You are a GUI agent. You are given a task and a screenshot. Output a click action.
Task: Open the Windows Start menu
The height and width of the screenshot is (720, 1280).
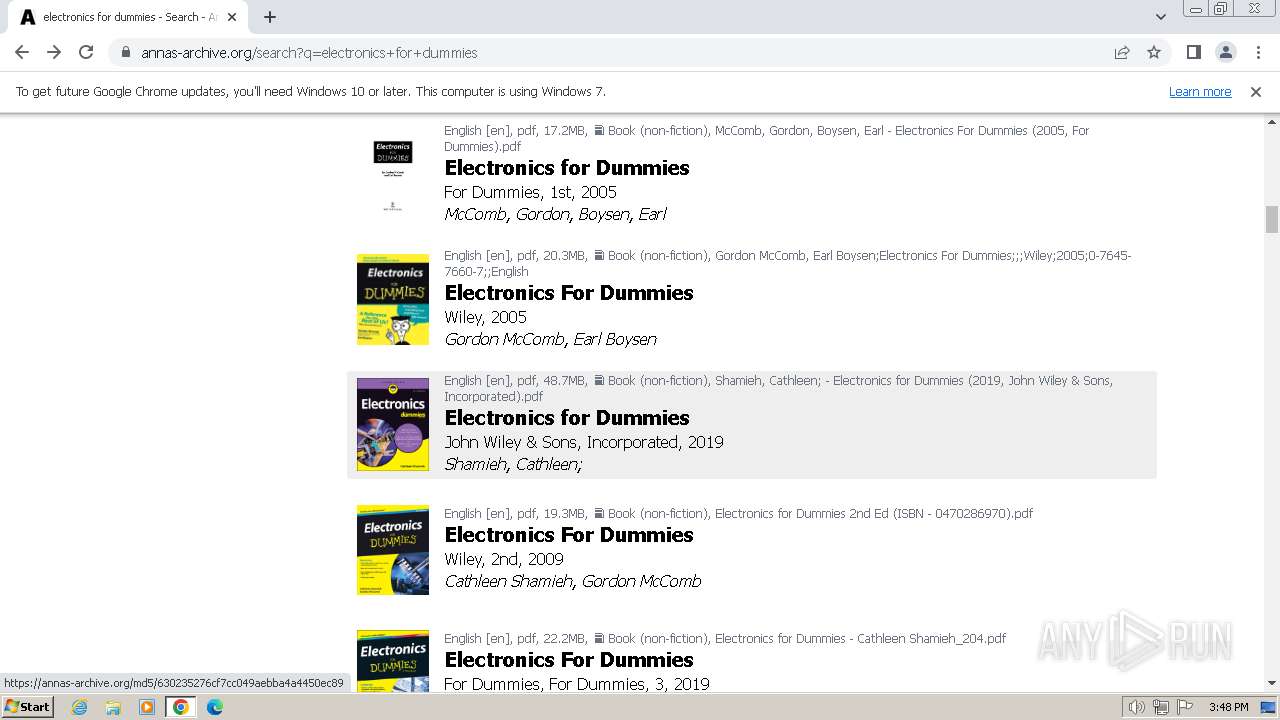coord(27,707)
